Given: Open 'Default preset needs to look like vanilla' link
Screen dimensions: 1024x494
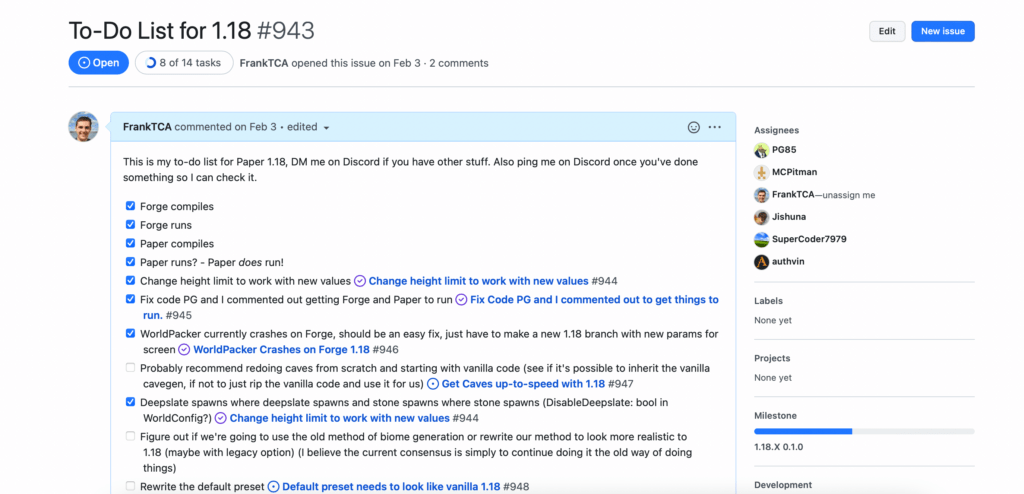Looking at the screenshot, I should [391, 487].
